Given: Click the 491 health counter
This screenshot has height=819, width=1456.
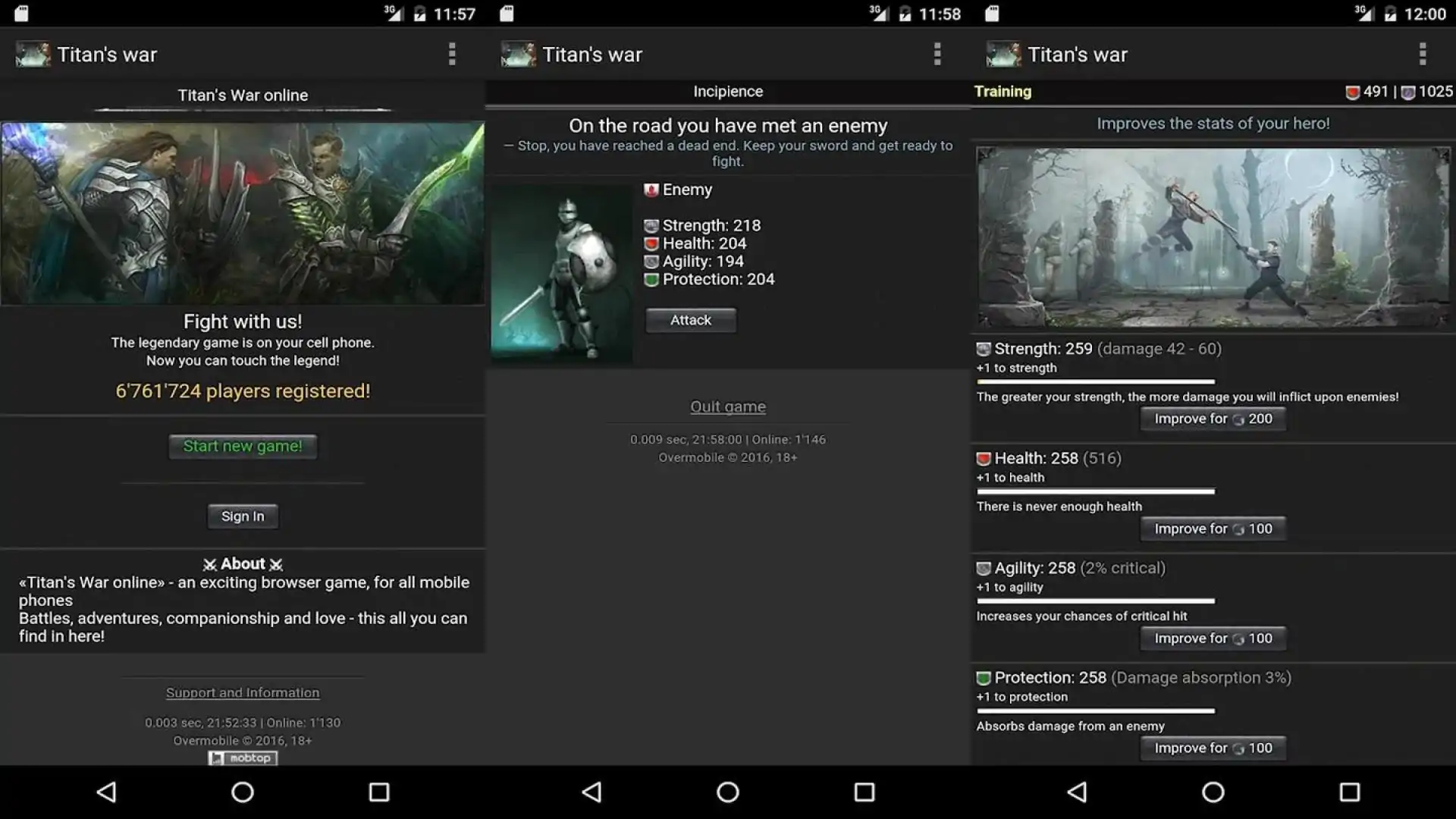Looking at the screenshot, I should (1367, 92).
